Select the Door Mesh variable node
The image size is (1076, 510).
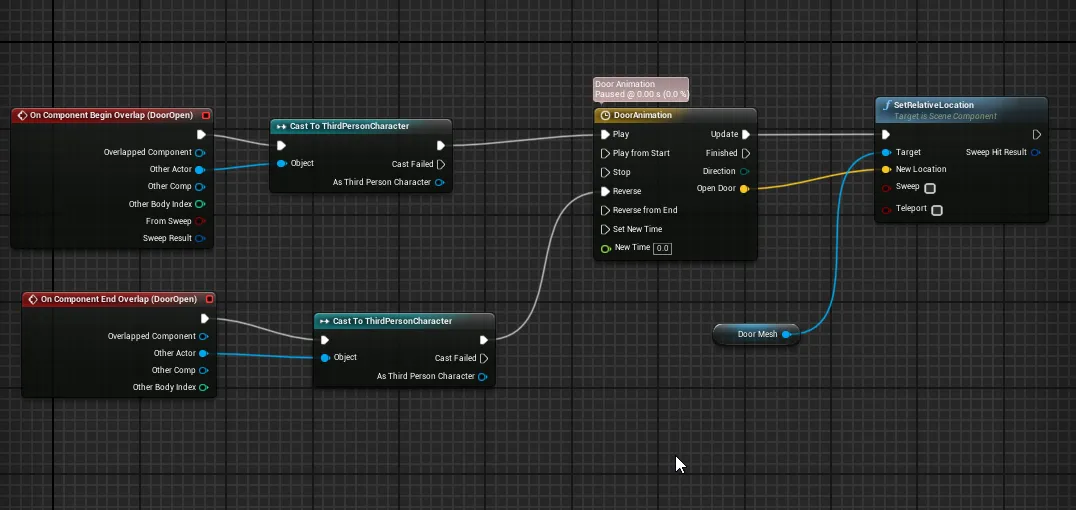757,334
